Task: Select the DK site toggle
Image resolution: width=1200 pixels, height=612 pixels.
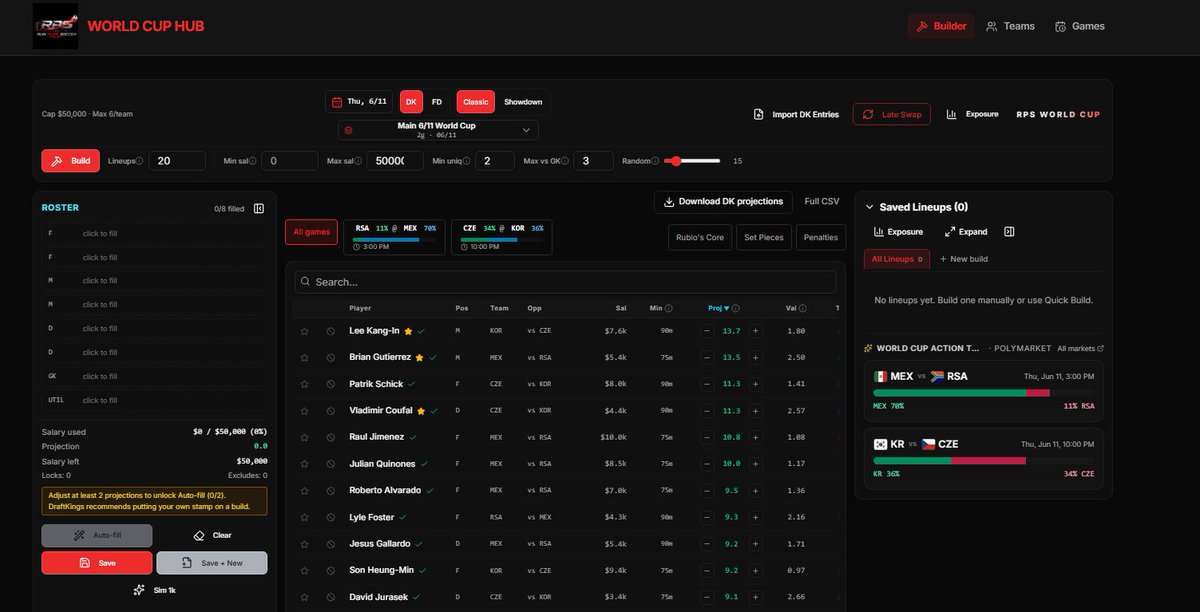Action: tap(411, 102)
